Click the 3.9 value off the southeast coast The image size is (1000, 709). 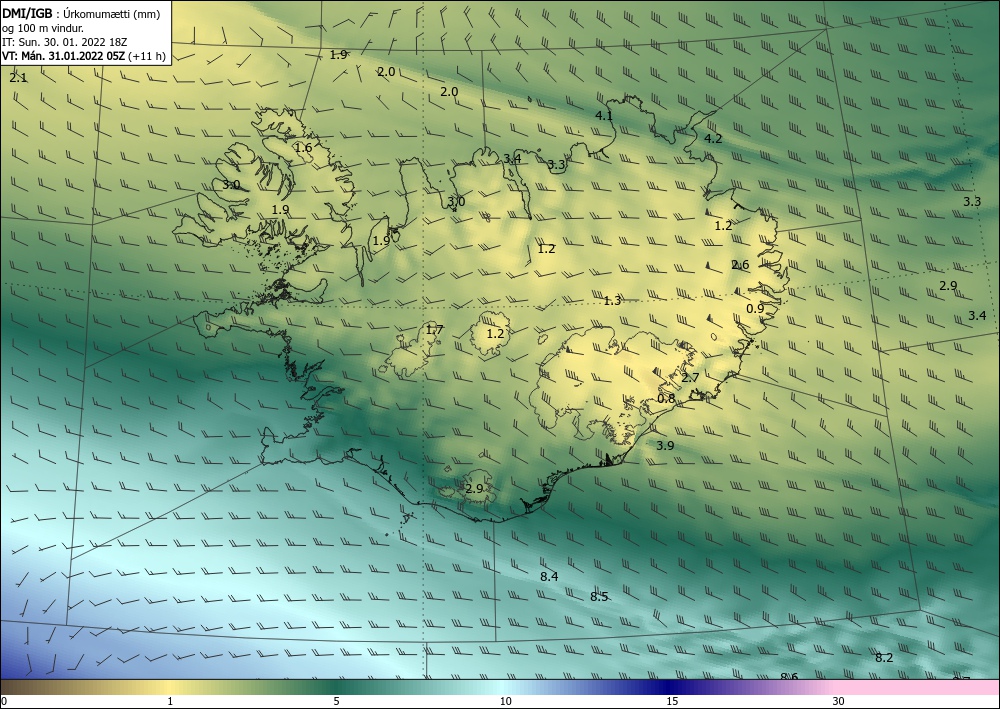665,446
